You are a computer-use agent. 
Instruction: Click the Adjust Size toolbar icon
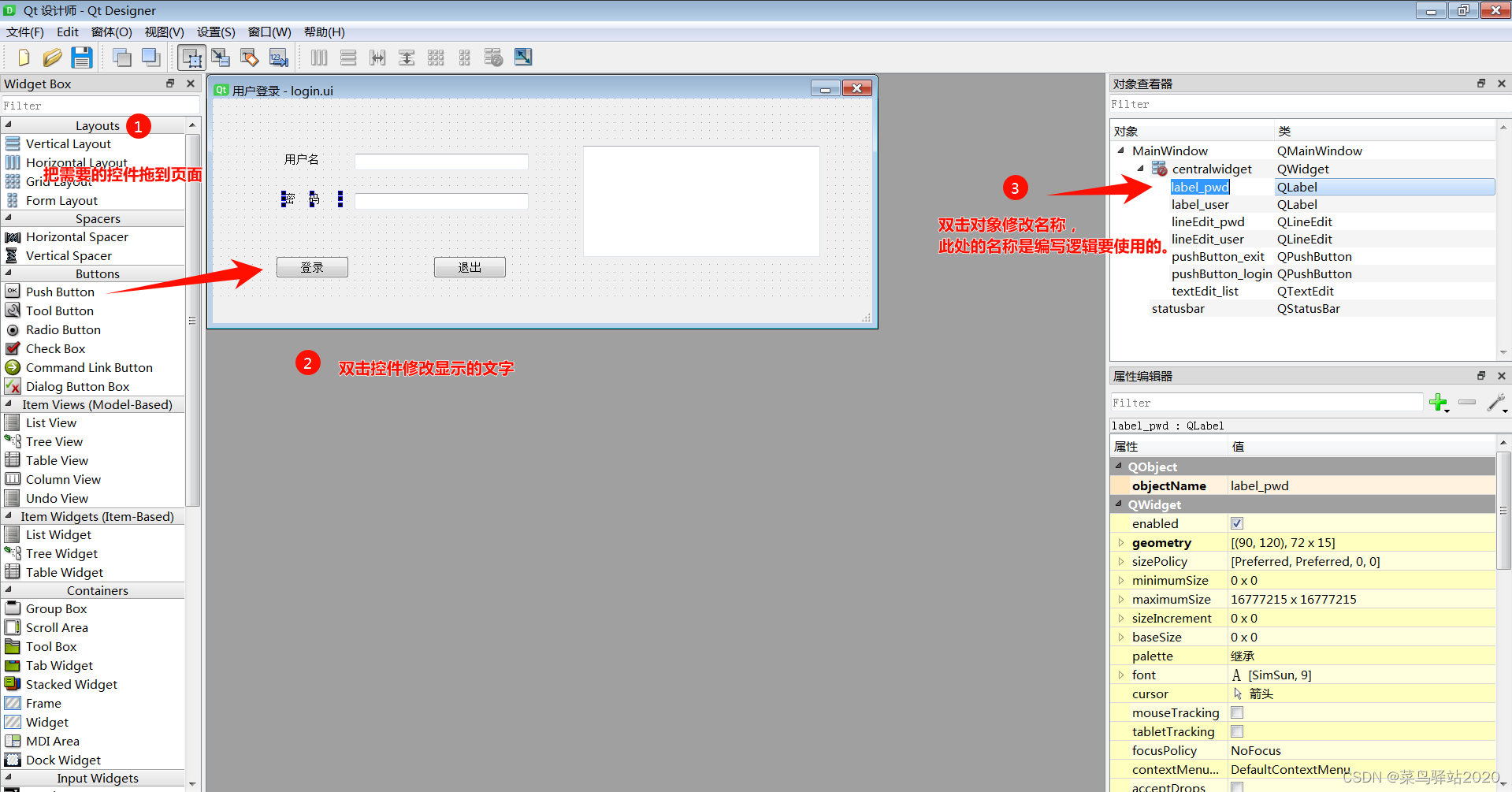click(x=523, y=57)
